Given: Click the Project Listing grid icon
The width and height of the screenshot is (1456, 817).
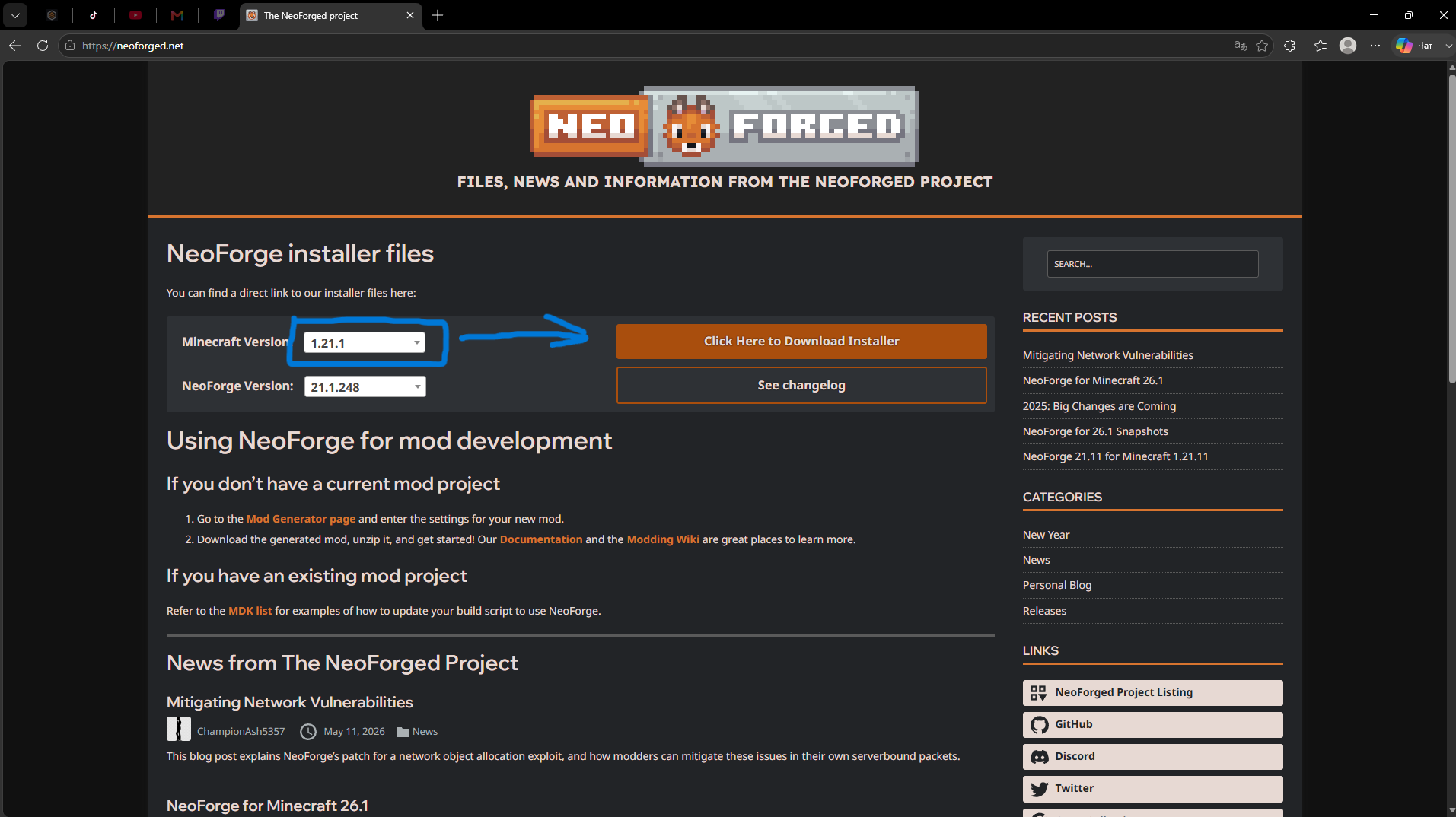Looking at the screenshot, I should coord(1038,693).
